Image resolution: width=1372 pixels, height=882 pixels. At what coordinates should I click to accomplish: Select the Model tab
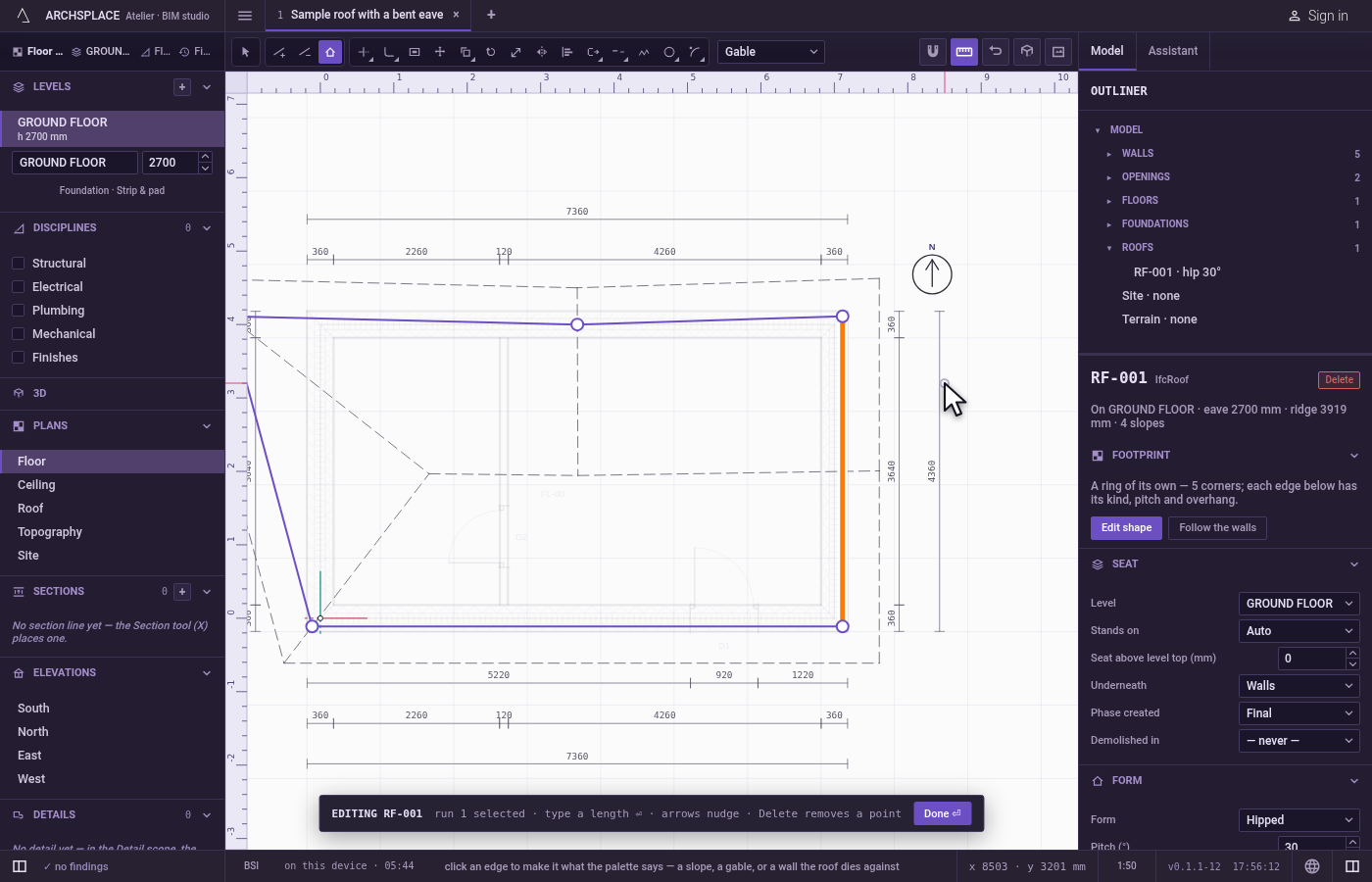(x=1107, y=51)
